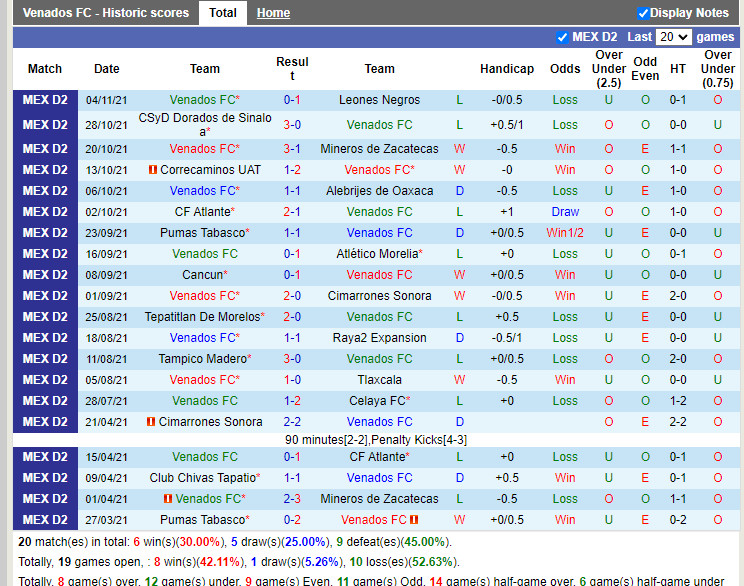Click red card icon next to Cimarrones Sonora
The height and width of the screenshot is (586, 744).
click(x=151, y=422)
